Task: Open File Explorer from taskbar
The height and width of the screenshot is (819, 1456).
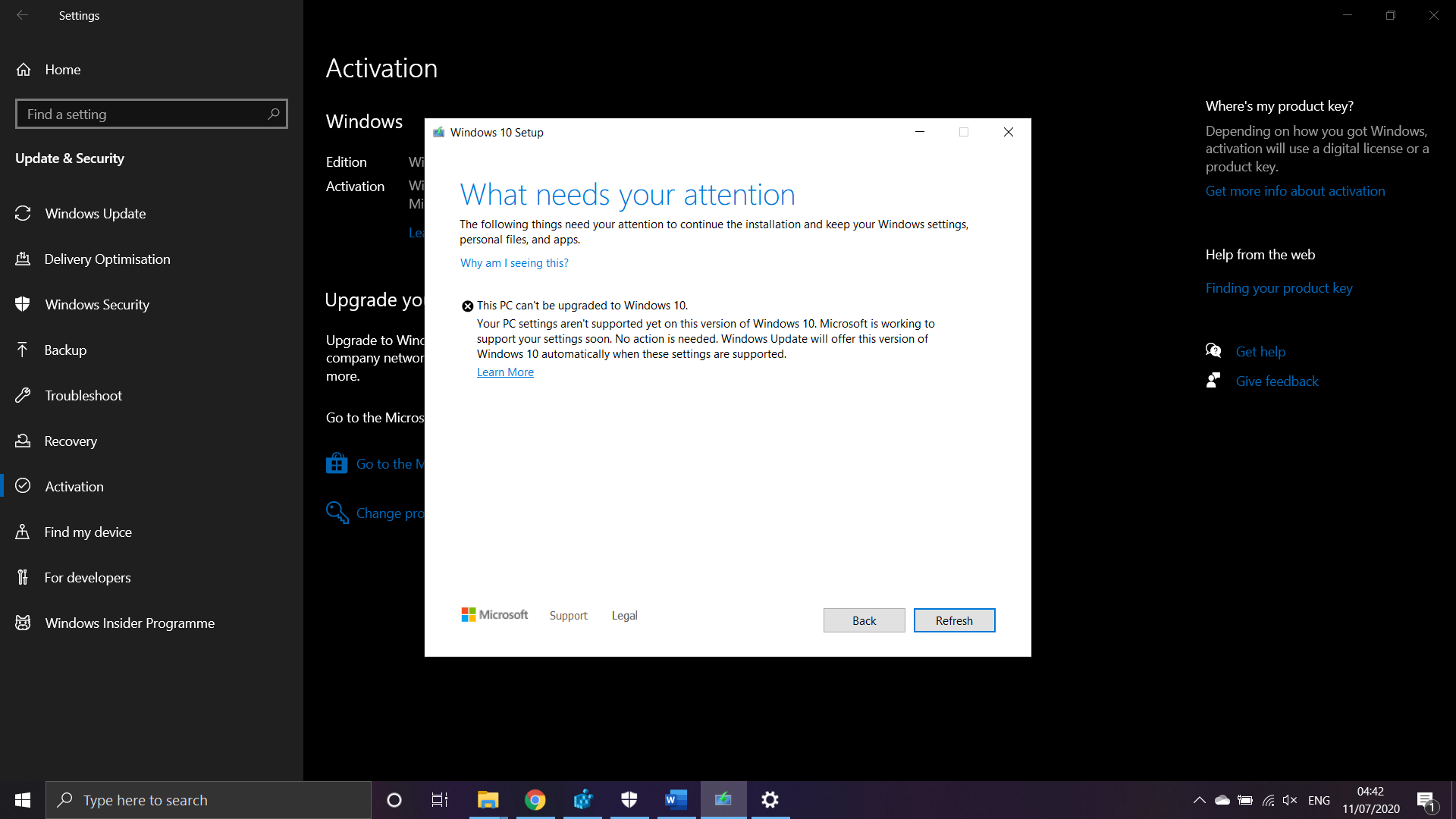Action: (488, 800)
